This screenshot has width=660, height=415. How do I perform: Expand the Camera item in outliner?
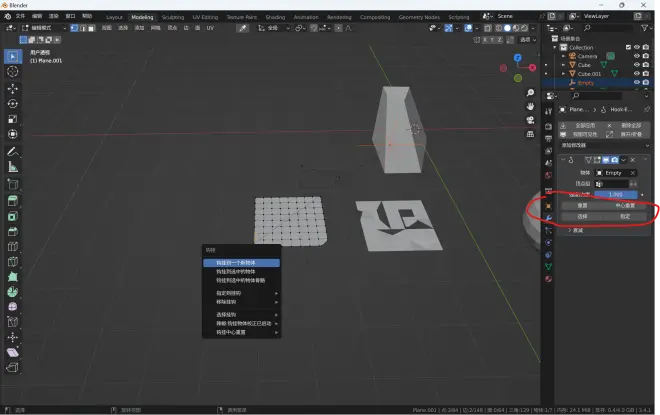coord(563,56)
